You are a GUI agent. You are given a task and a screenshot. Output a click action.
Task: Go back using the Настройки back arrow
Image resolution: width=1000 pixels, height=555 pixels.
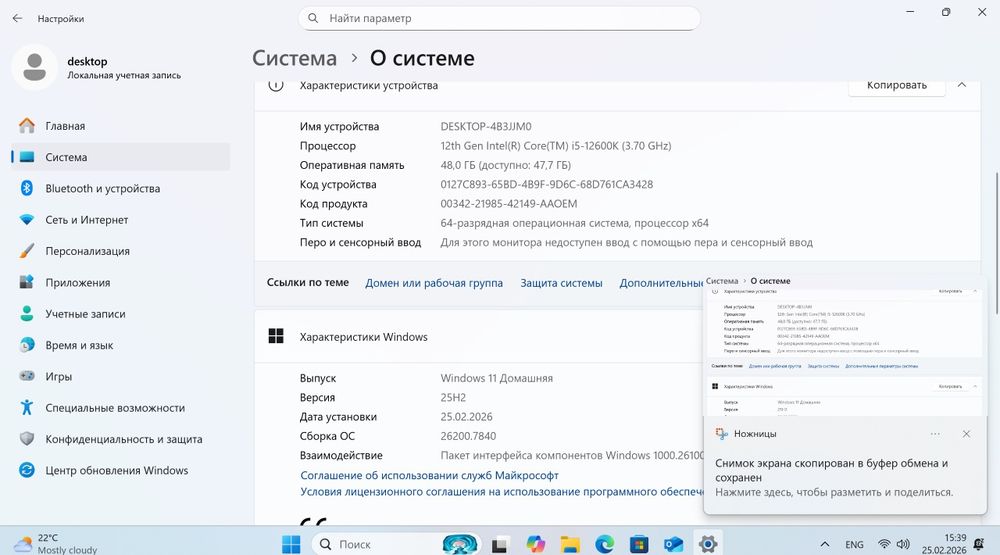pyautogui.click(x=17, y=18)
